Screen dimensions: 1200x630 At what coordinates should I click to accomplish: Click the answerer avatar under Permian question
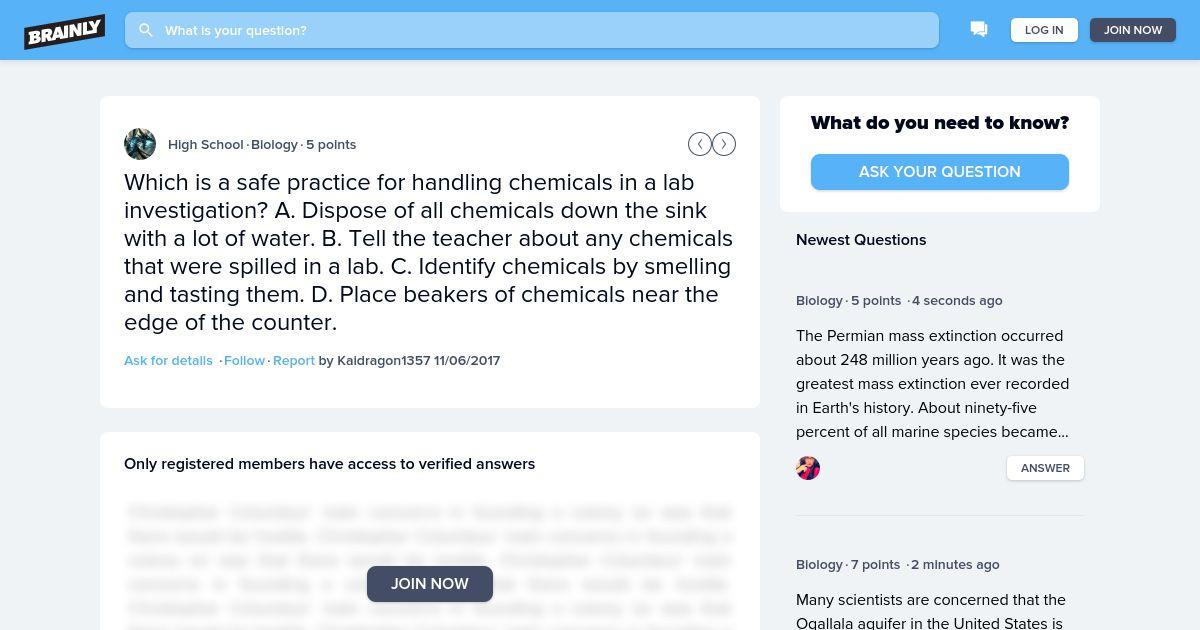[808, 468]
